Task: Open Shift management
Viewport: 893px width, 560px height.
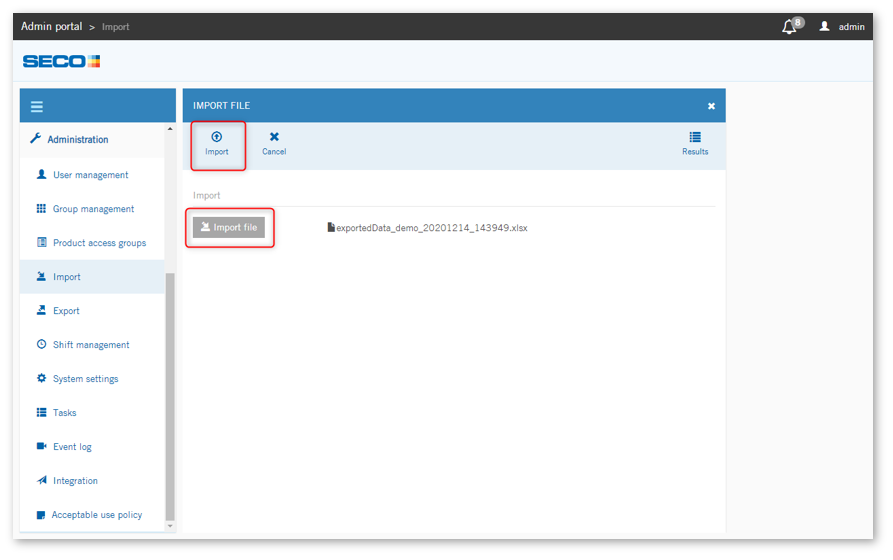Action: point(92,345)
